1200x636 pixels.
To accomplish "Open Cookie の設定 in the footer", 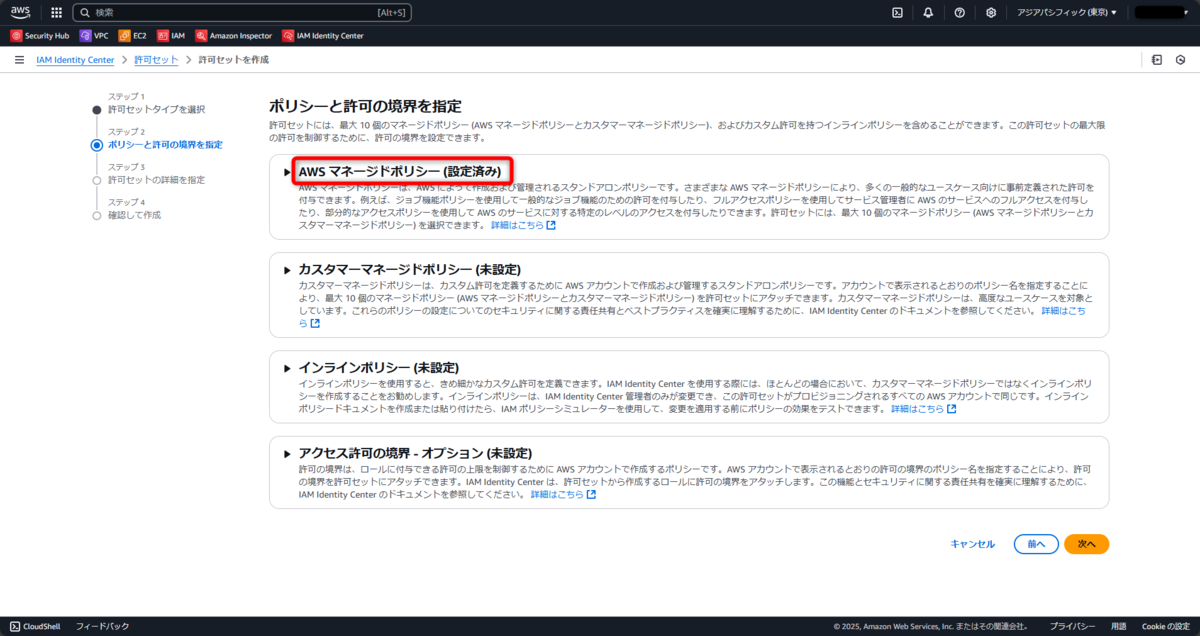I will [1165, 626].
